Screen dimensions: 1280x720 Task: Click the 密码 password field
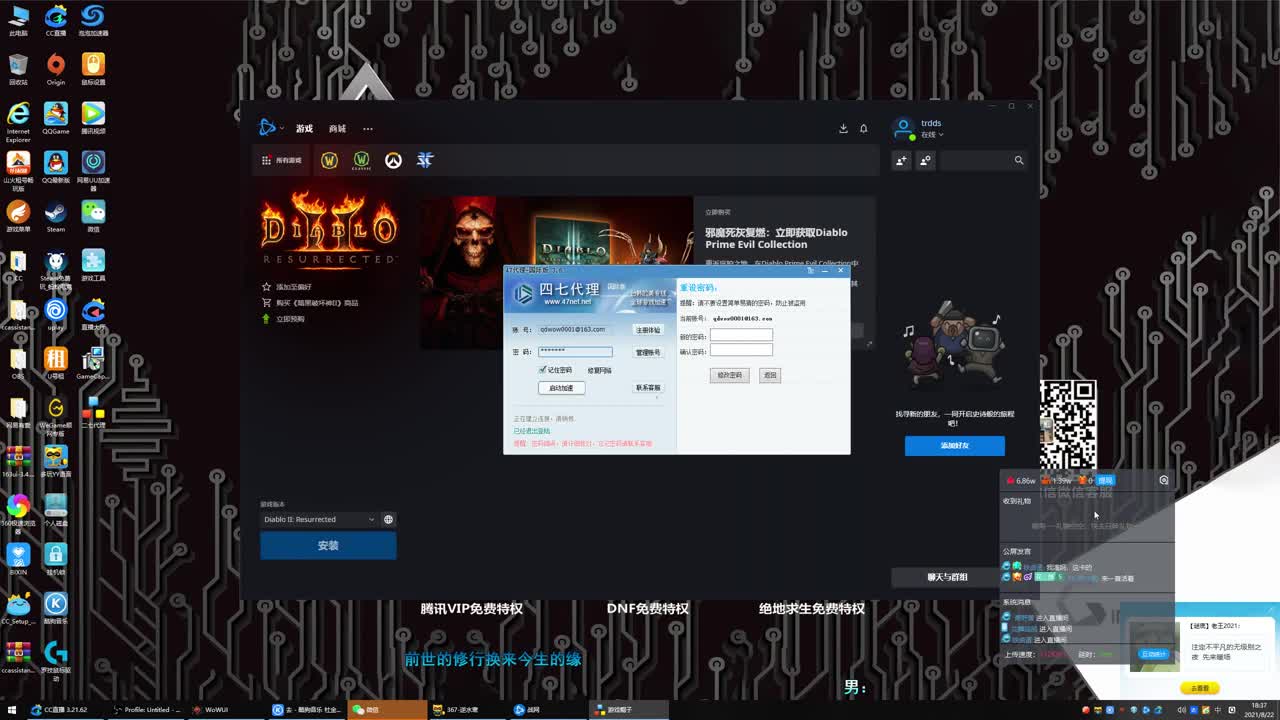click(575, 352)
